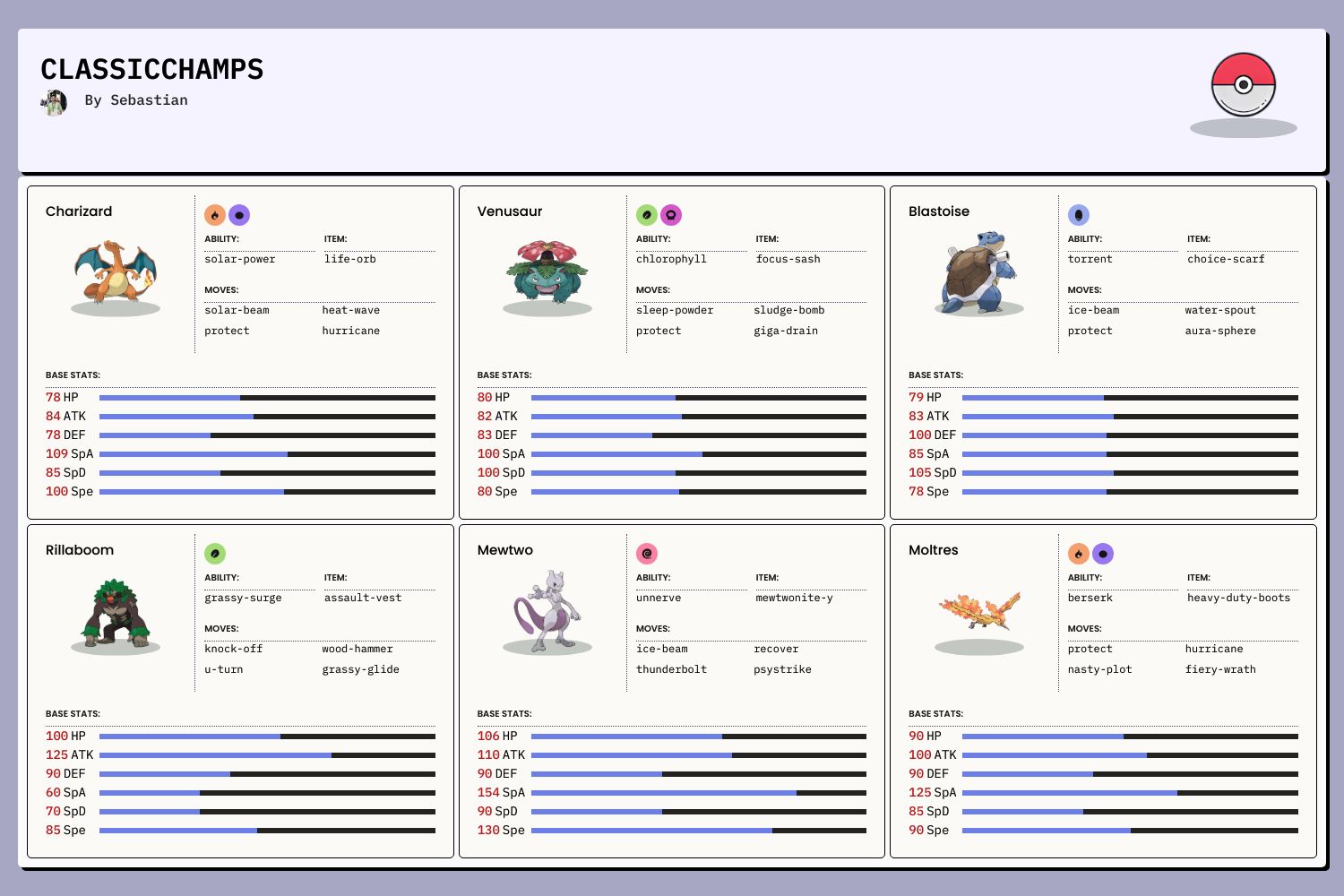
Task: Click the CLASSICCHAMPS team title
Action: point(152,70)
